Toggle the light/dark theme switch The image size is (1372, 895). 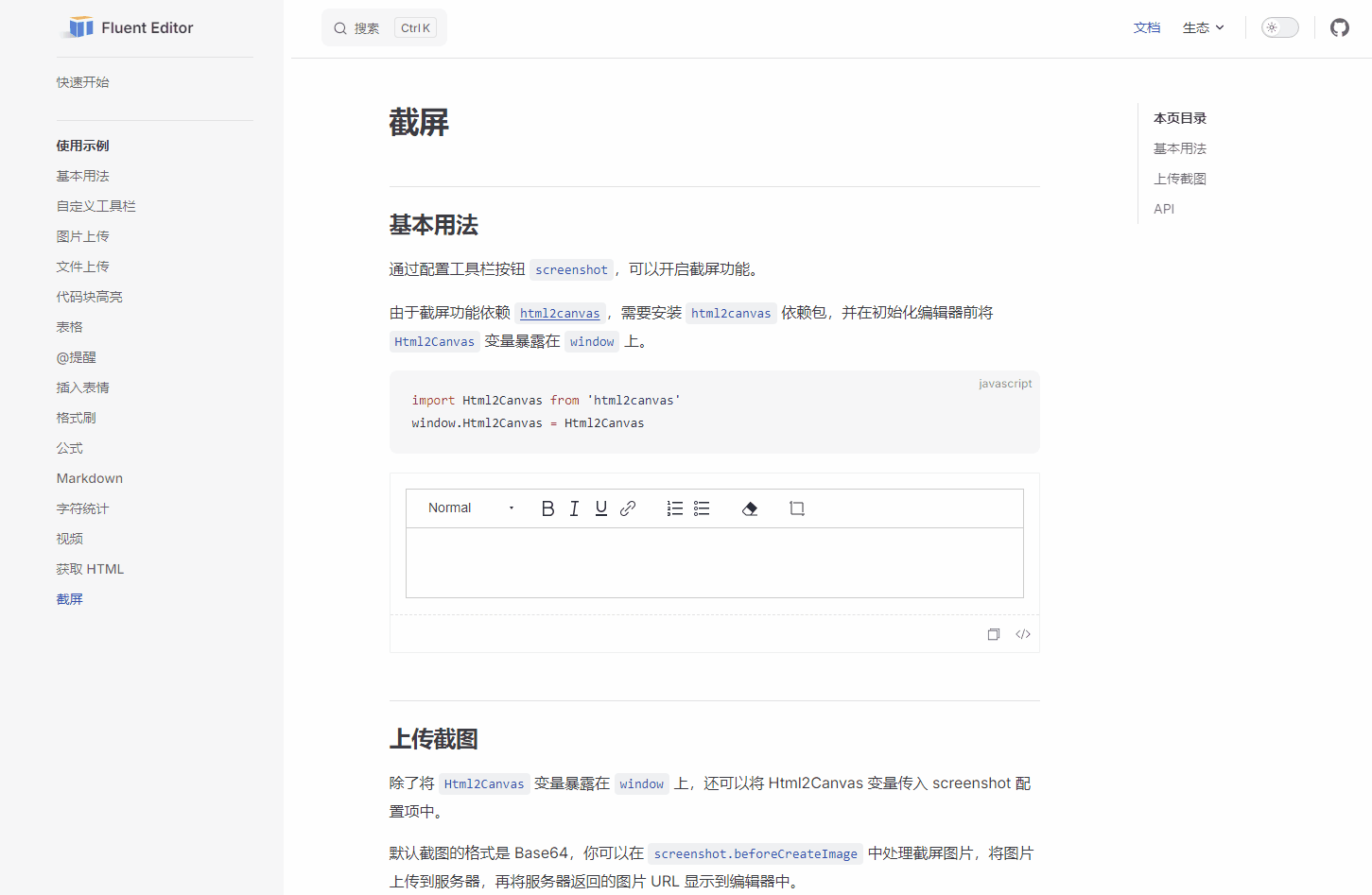pyautogui.click(x=1279, y=27)
